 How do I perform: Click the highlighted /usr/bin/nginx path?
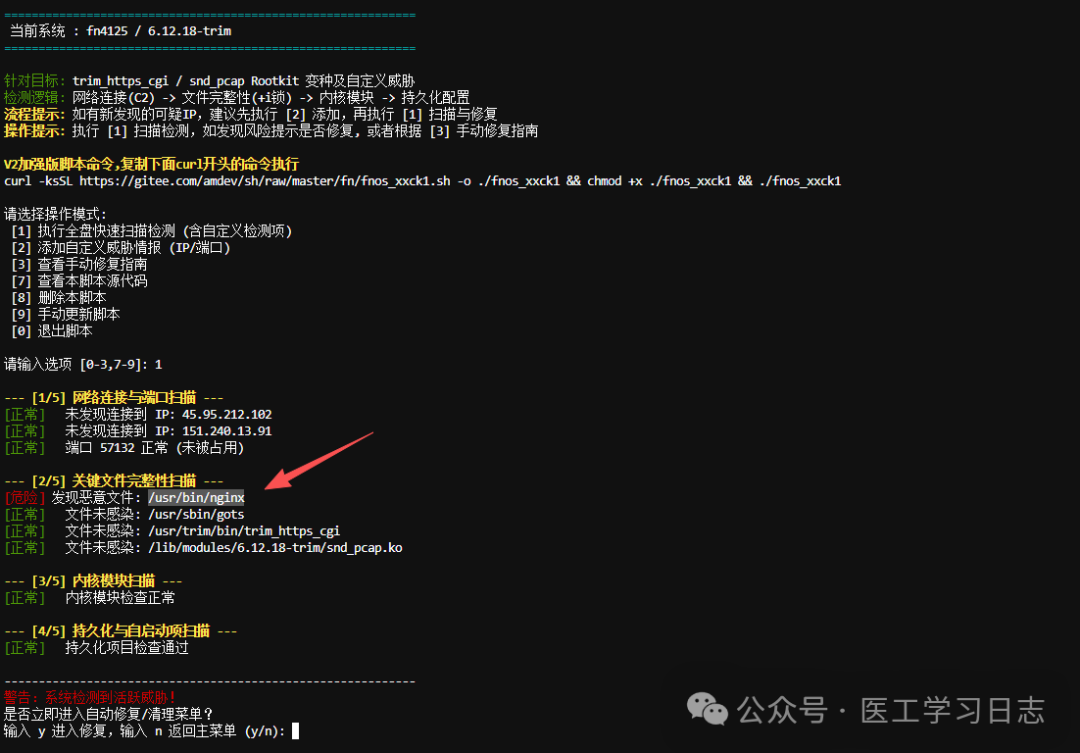click(196, 497)
